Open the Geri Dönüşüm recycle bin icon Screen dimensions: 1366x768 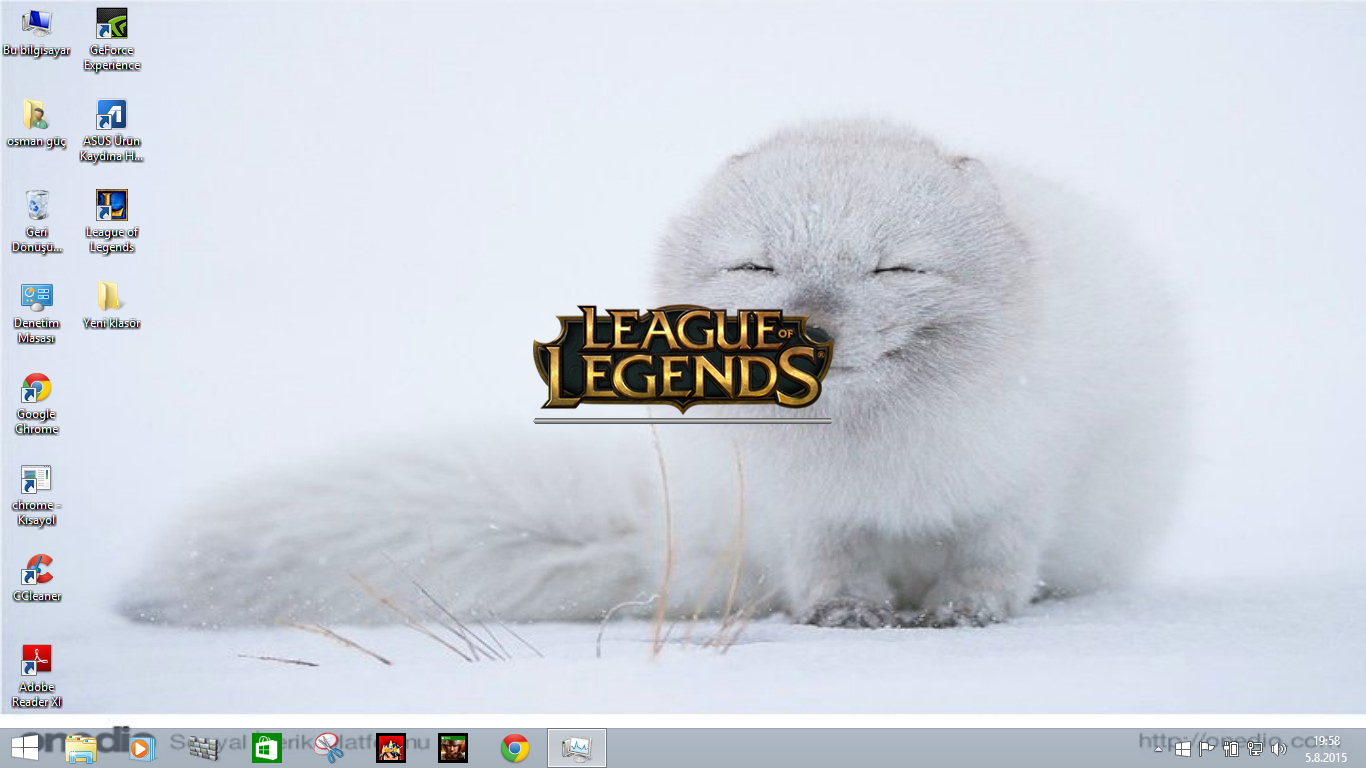point(37,206)
